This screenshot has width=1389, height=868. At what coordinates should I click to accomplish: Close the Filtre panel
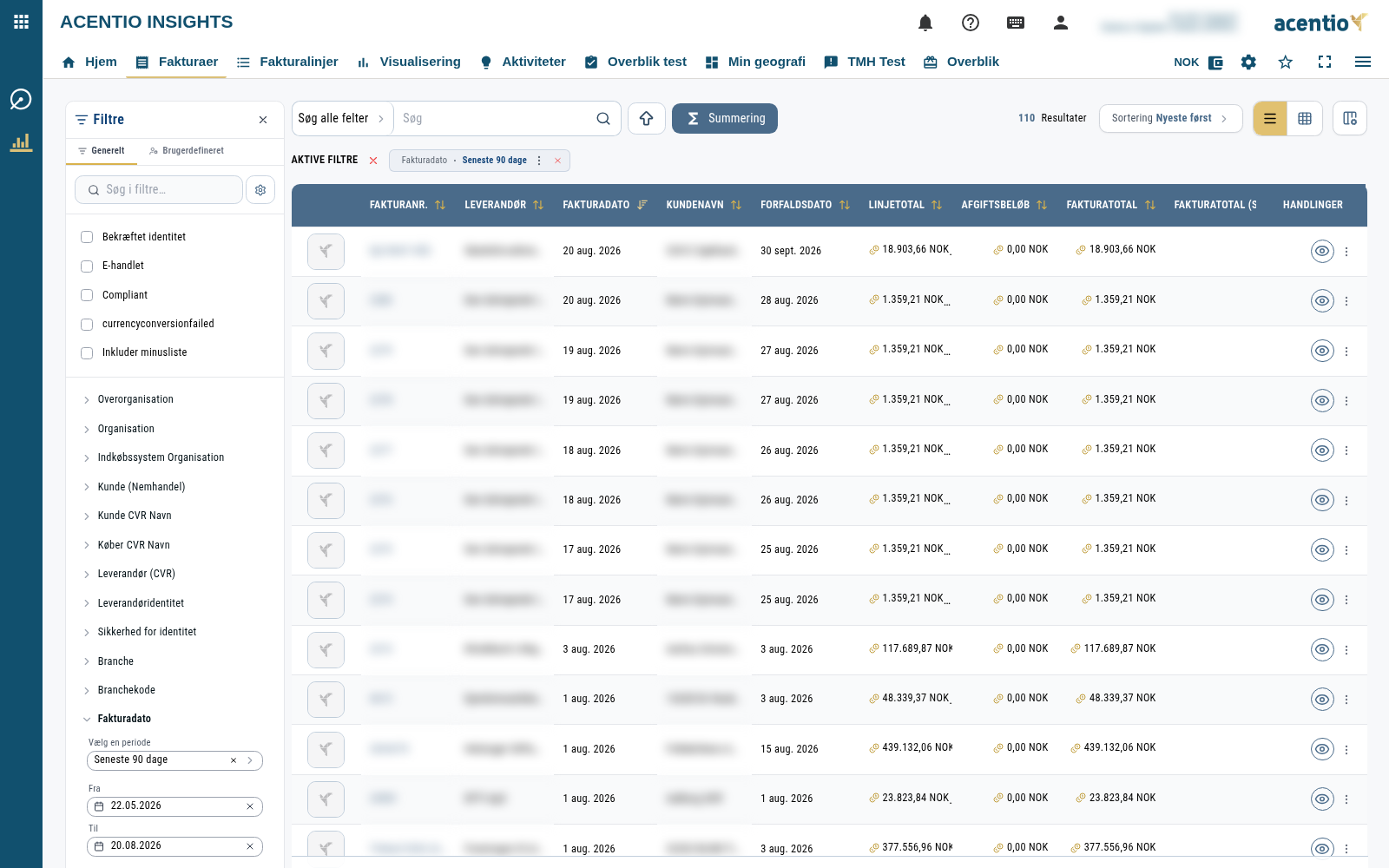(x=263, y=120)
